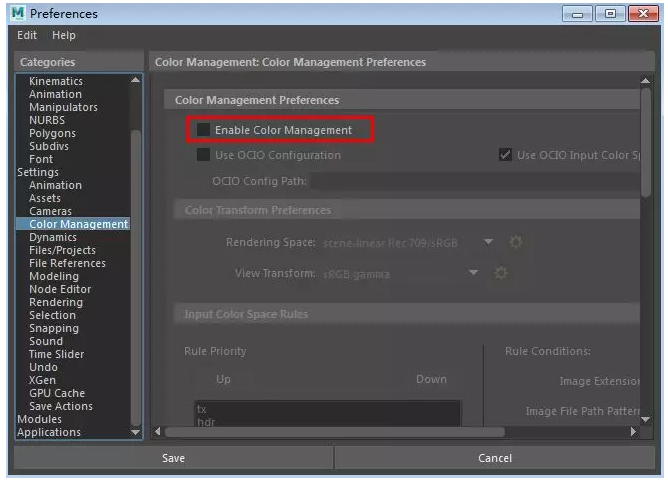Select NURBS category
668x480 pixels.
pos(47,120)
